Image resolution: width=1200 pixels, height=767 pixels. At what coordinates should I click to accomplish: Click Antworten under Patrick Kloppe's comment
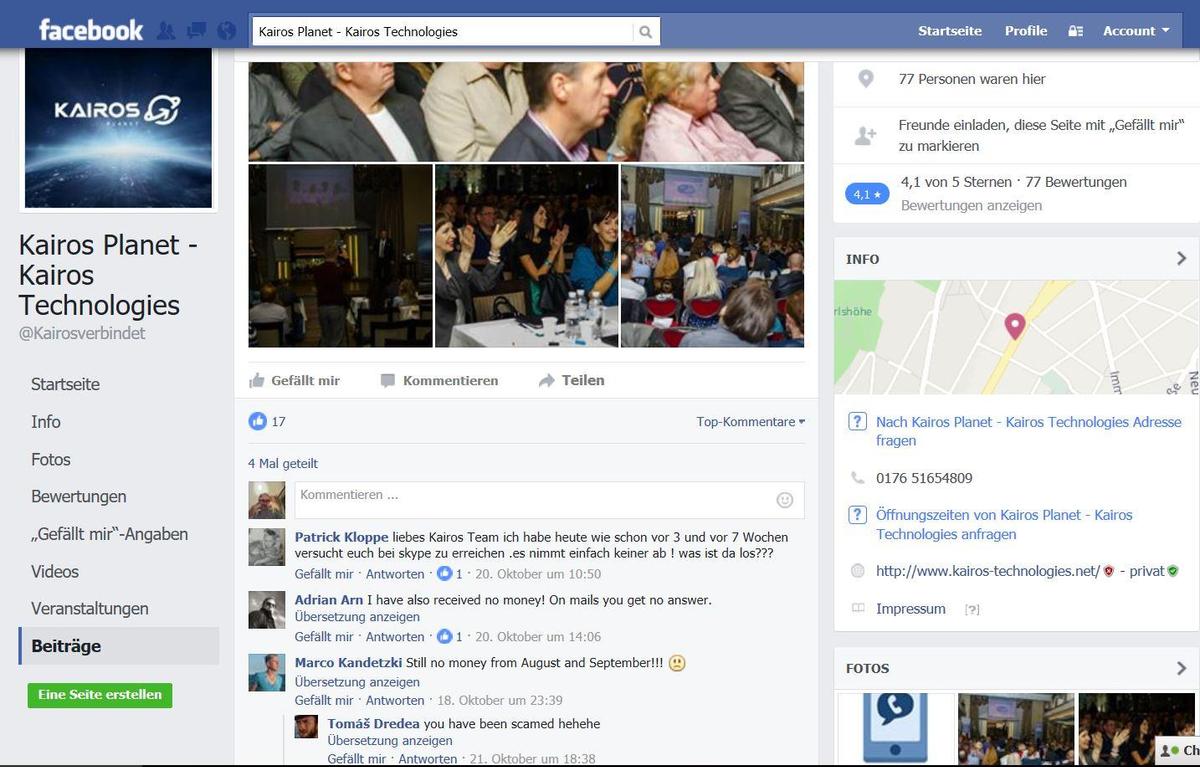395,574
